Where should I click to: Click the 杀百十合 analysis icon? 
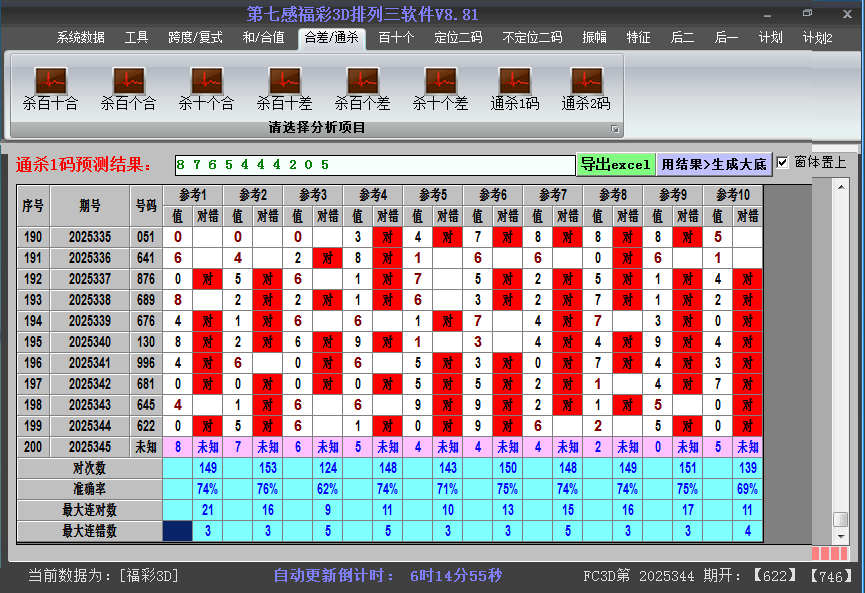coord(50,88)
